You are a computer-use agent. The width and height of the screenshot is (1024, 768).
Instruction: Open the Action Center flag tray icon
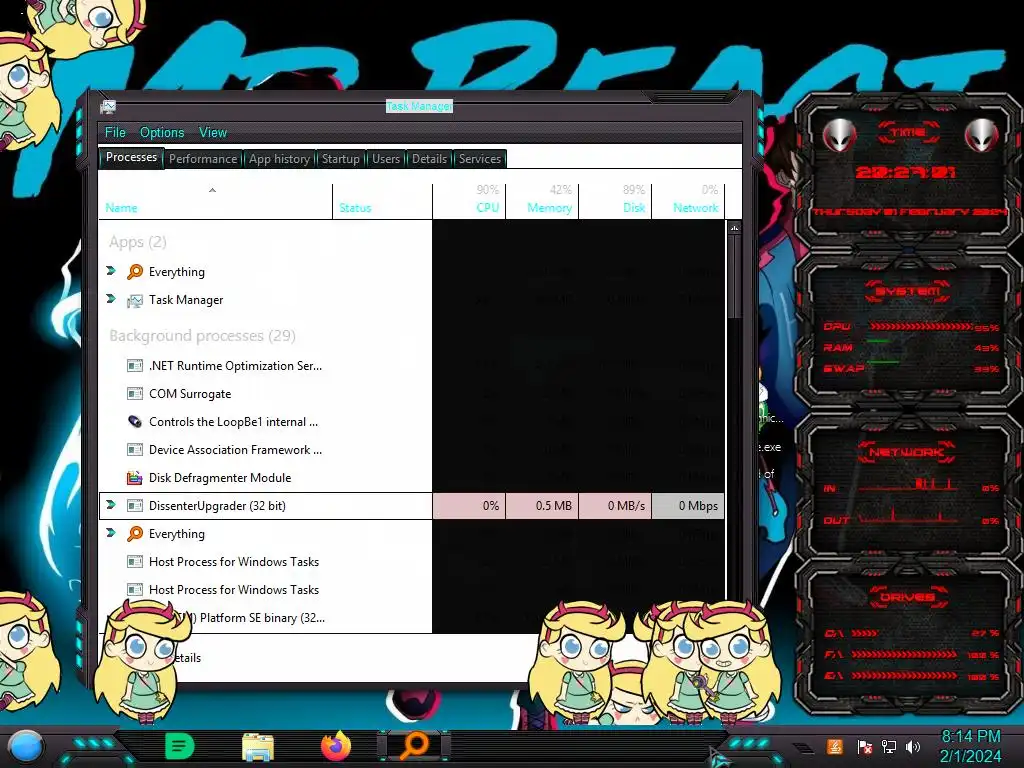[864, 747]
